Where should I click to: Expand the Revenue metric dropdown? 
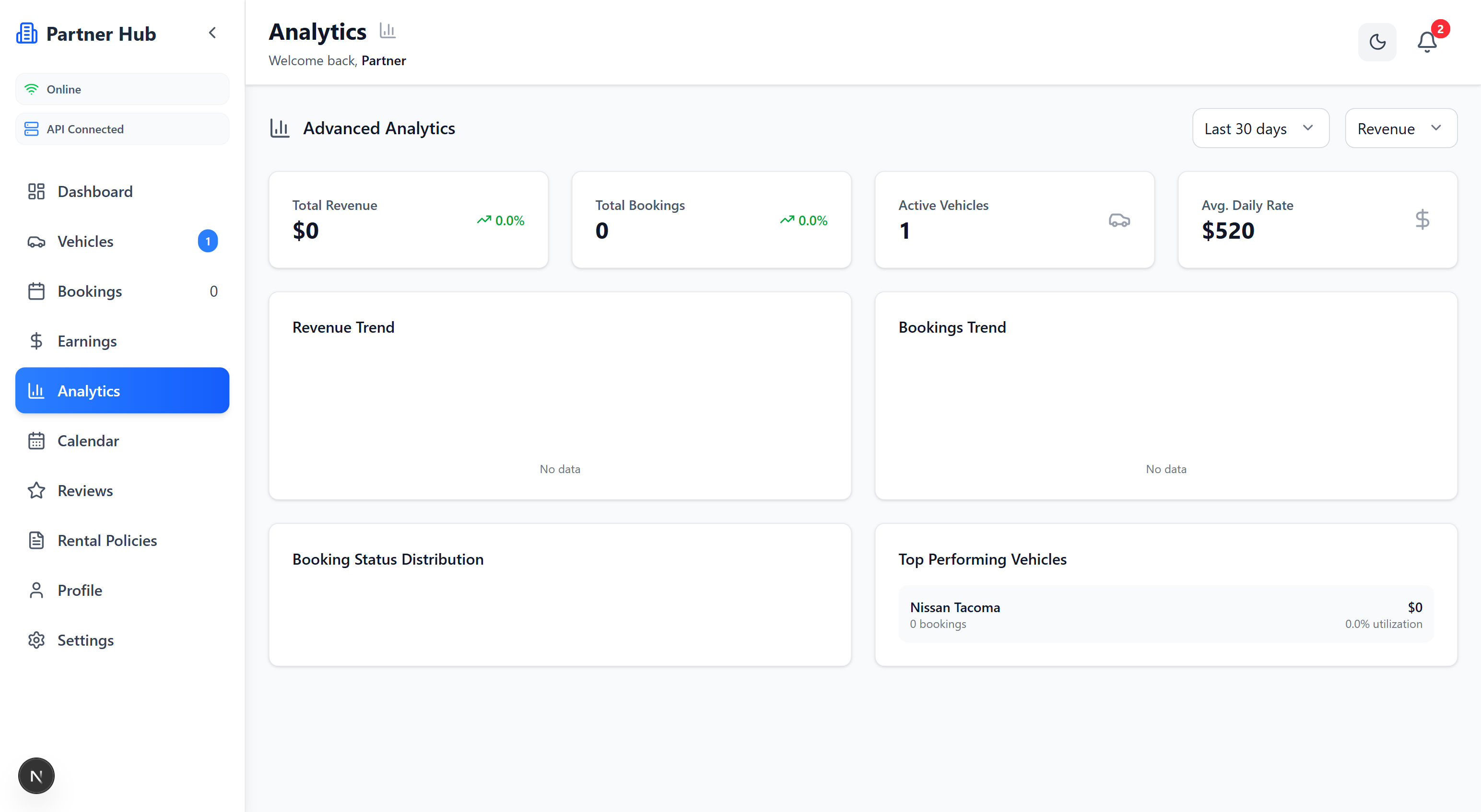point(1400,128)
